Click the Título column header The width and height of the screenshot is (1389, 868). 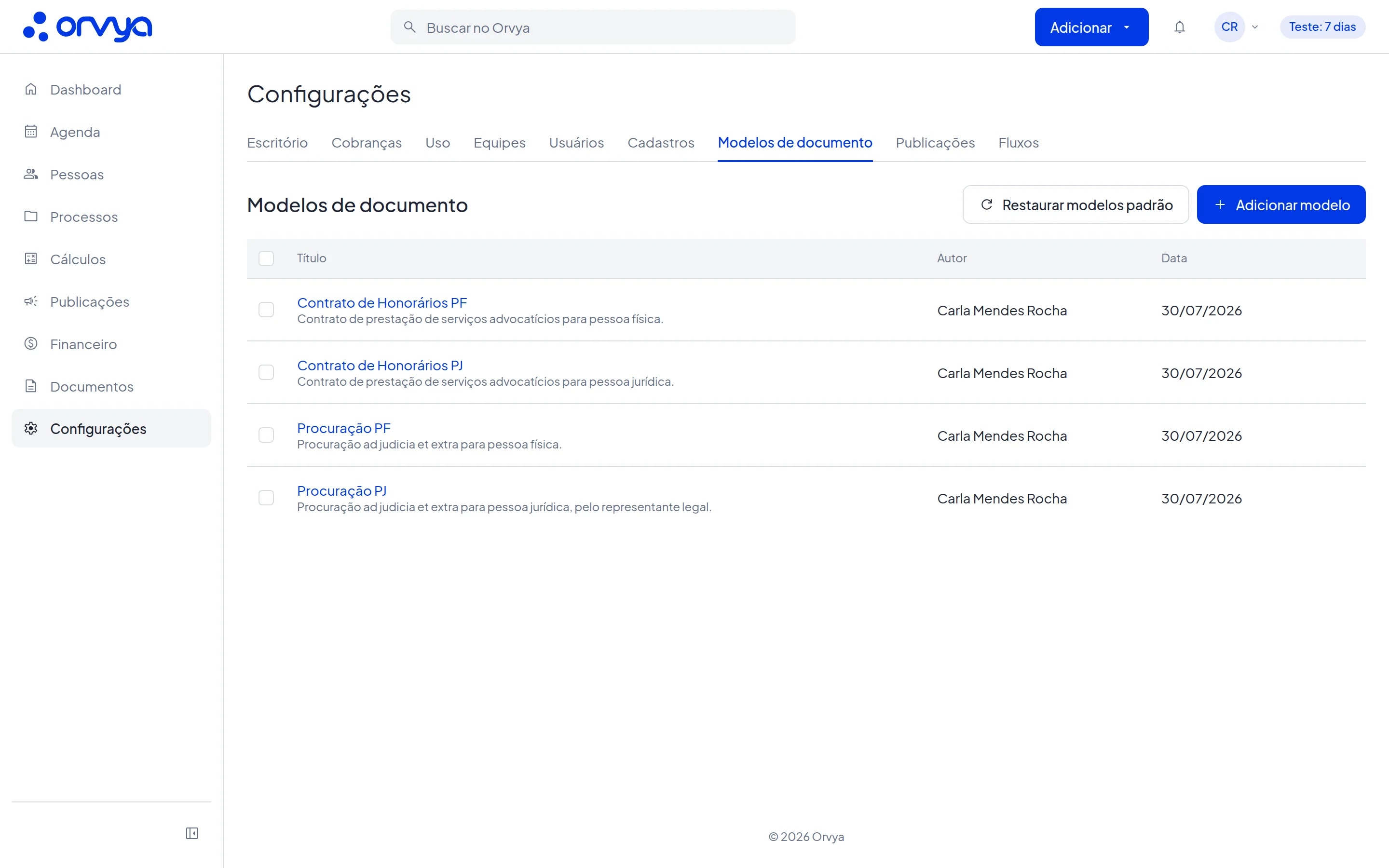coord(311,258)
